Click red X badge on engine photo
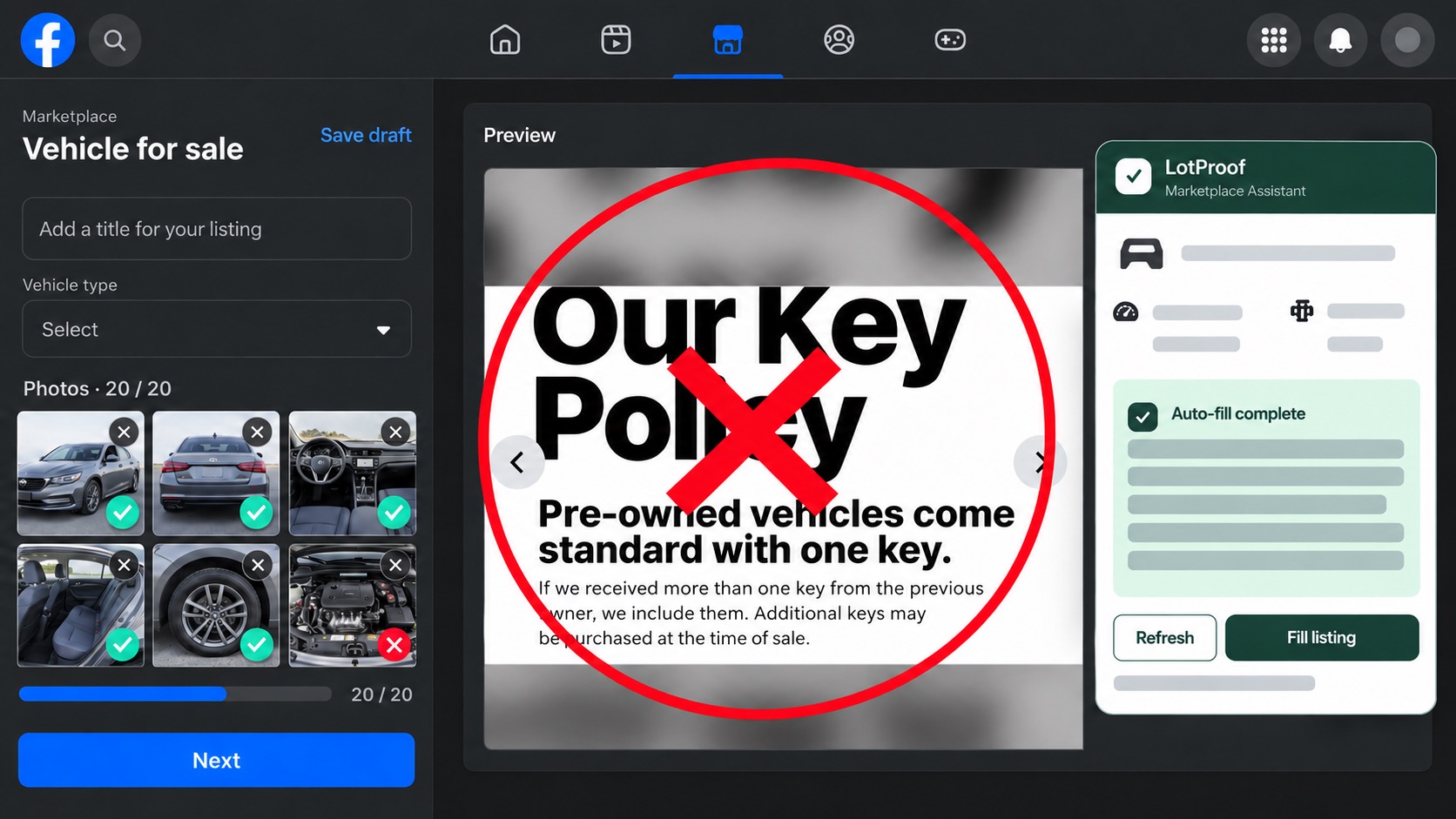Screen dimensions: 1456x819 (x=394, y=645)
